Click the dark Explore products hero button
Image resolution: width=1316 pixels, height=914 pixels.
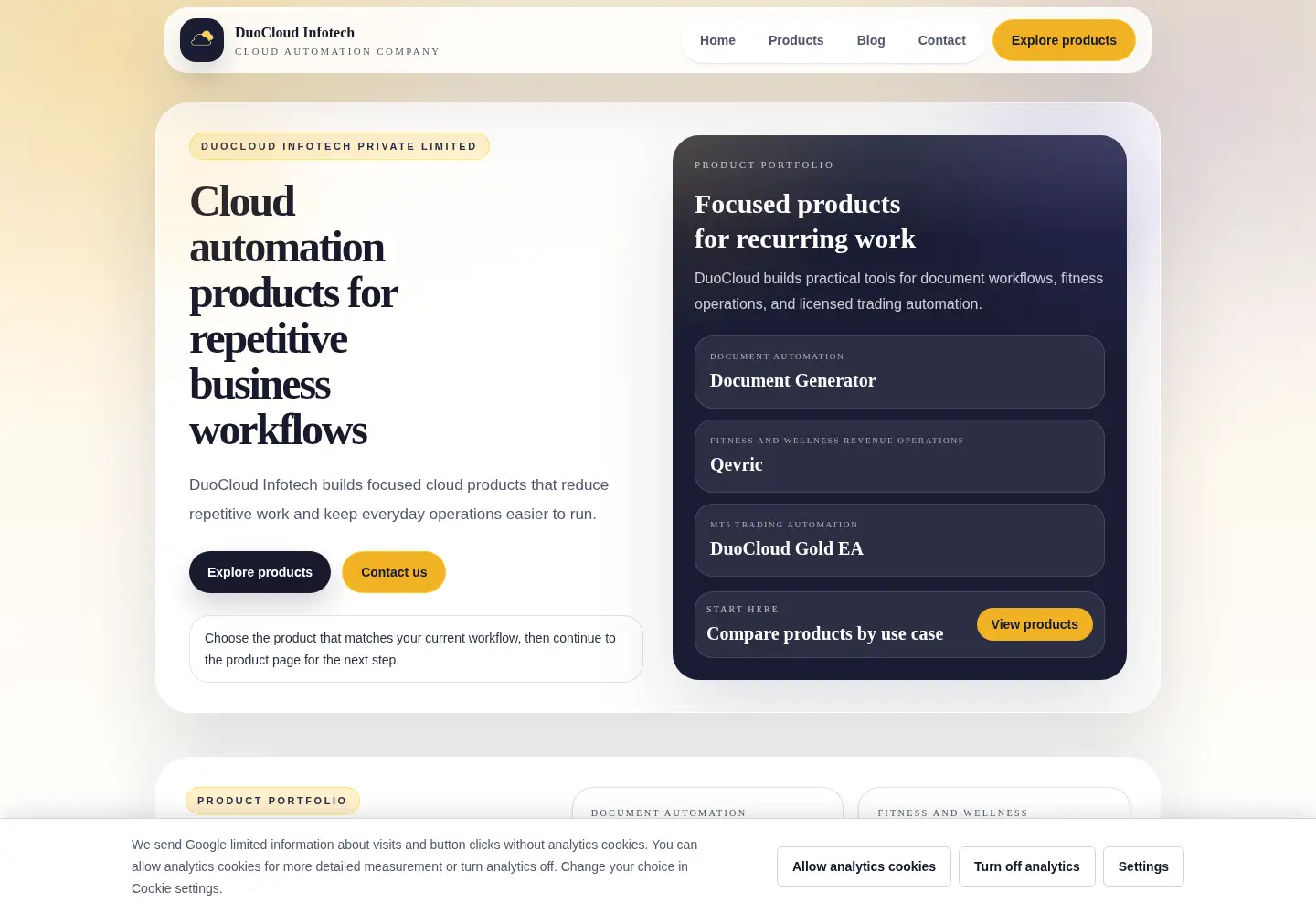coord(260,572)
